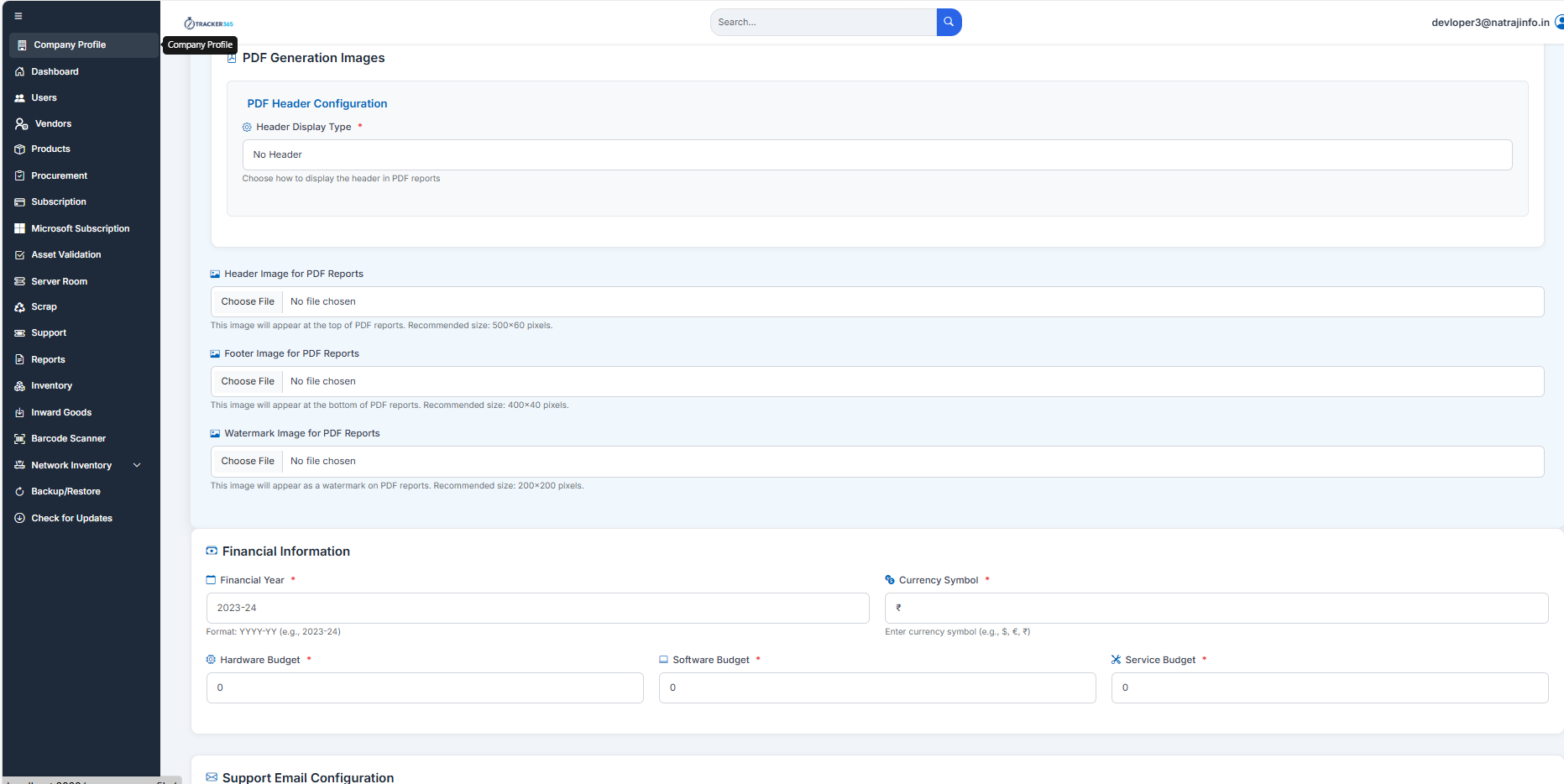Open the Users menu item
Viewport: 1564px width, 784px height.
coord(44,97)
